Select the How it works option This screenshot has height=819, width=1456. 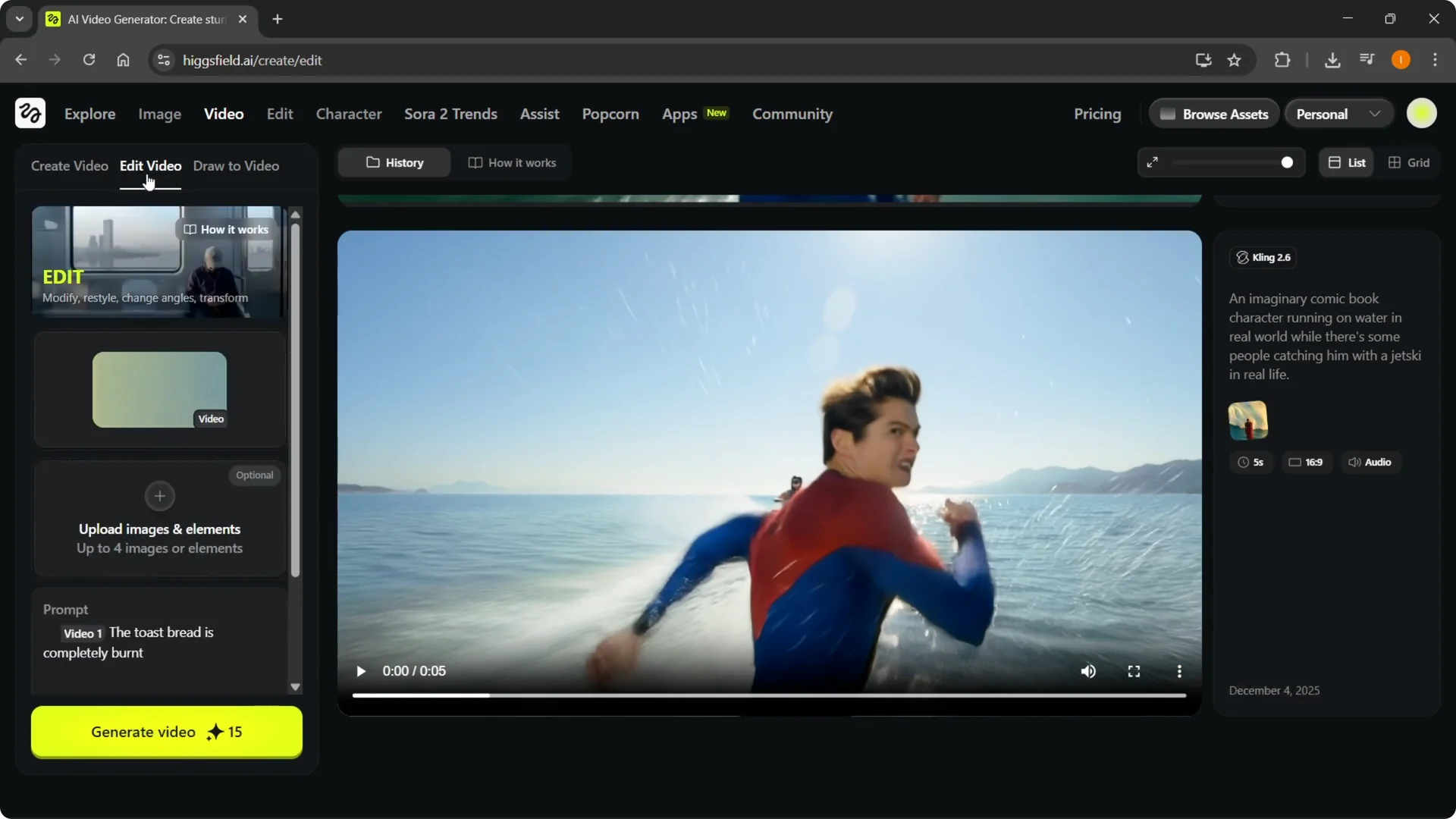pyautogui.click(x=512, y=162)
